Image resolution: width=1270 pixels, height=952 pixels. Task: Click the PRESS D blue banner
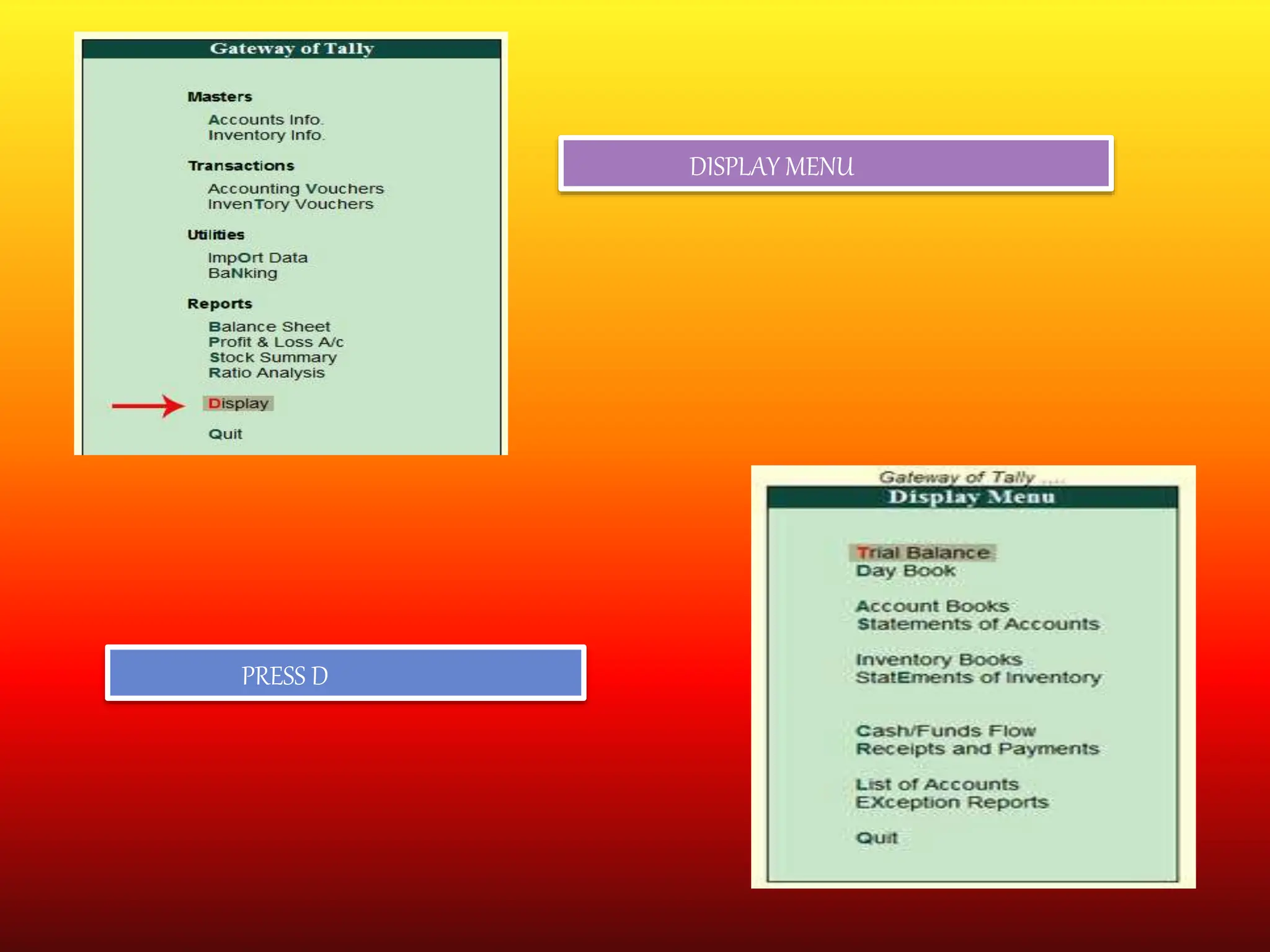(x=345, y=673)
